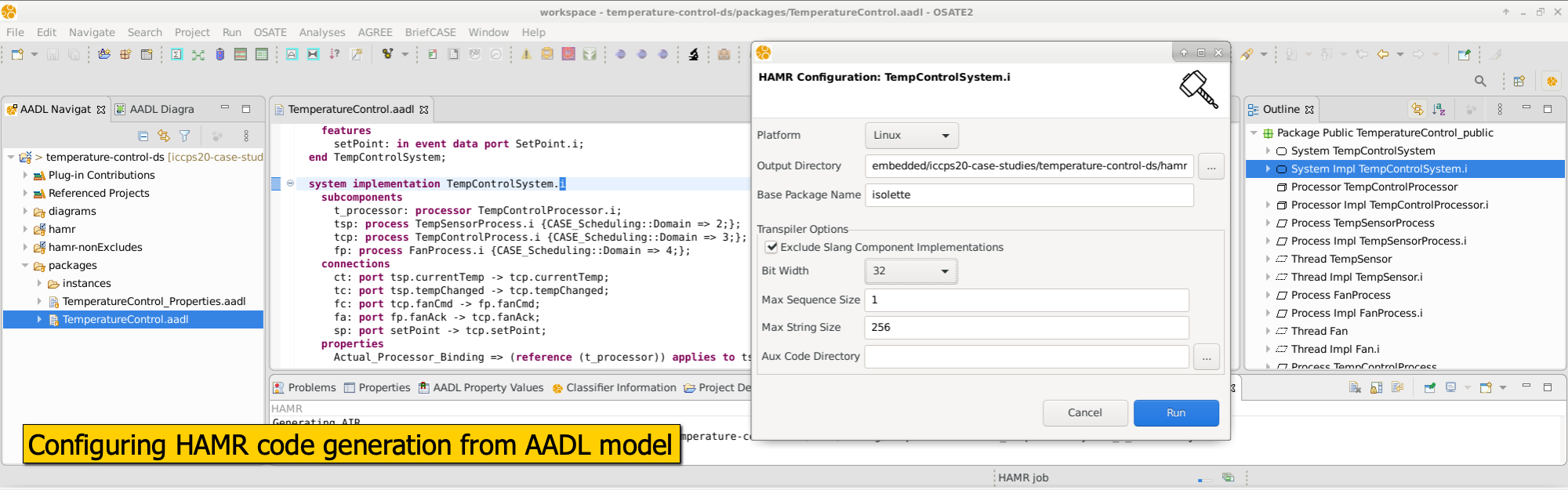This screenshot has width=1568, height=490.
Task: Click the filter funnel icon in AADL Navigator
Action: tap(185, 136)
